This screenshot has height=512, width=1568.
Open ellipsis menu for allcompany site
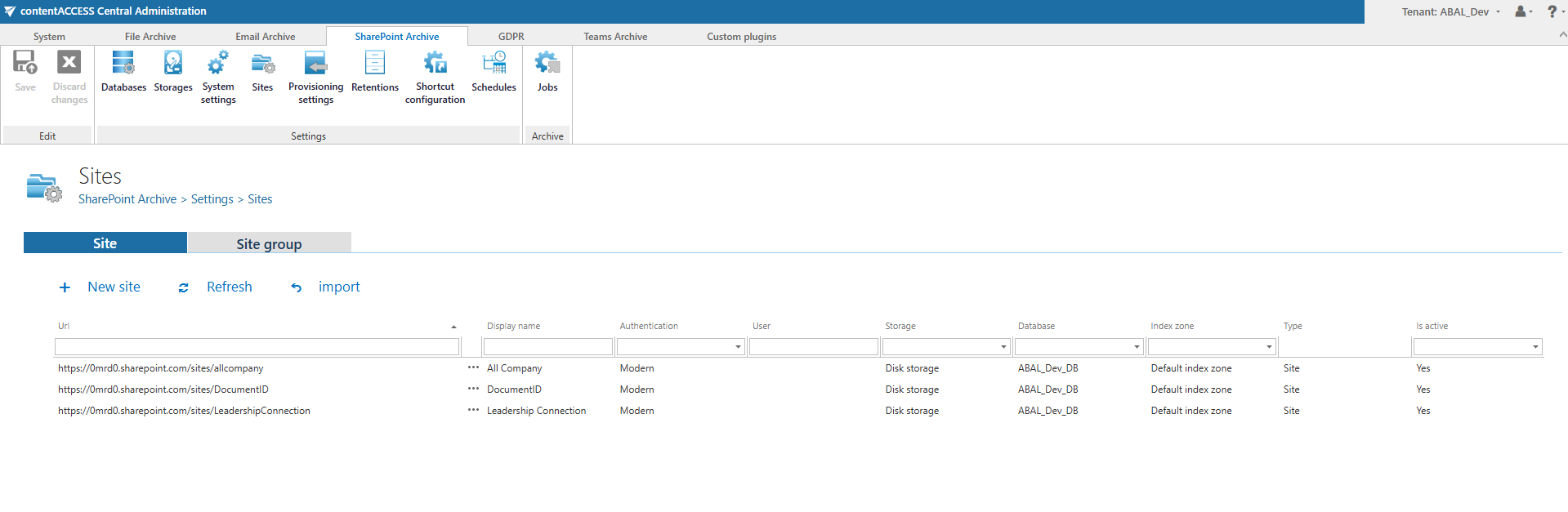473,368
